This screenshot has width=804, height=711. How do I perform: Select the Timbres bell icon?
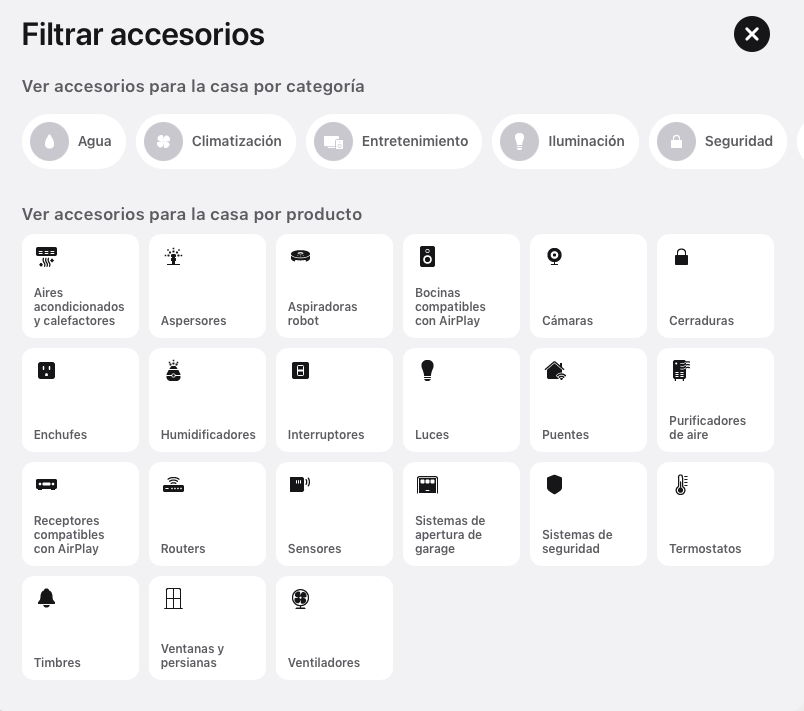[80, 627]
